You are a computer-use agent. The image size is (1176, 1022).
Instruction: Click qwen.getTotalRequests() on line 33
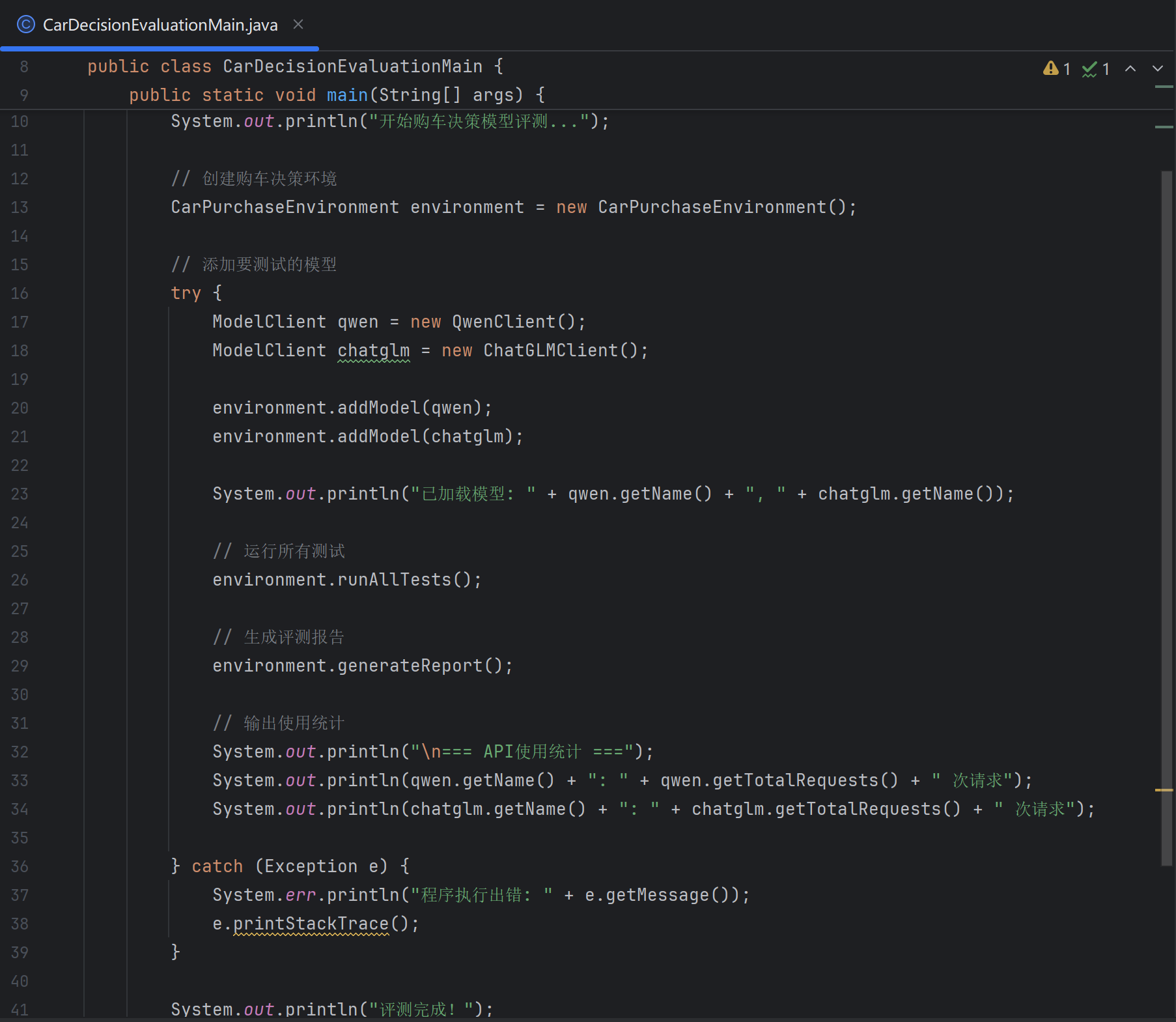point(780,780)
